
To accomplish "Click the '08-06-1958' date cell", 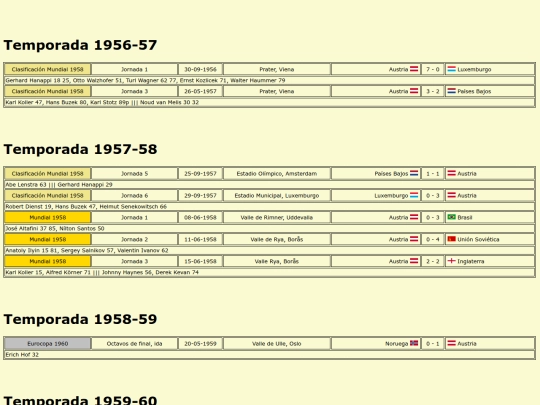I will click(200, 217).
